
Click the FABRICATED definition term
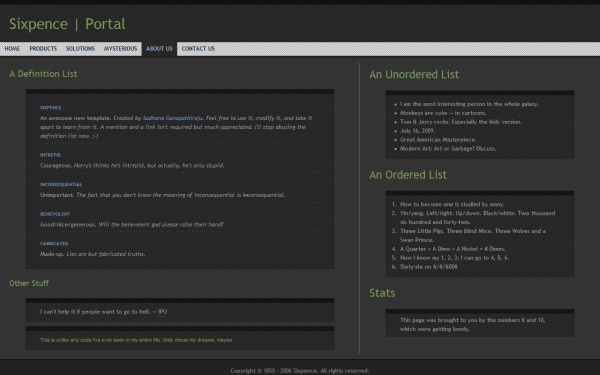54,243
